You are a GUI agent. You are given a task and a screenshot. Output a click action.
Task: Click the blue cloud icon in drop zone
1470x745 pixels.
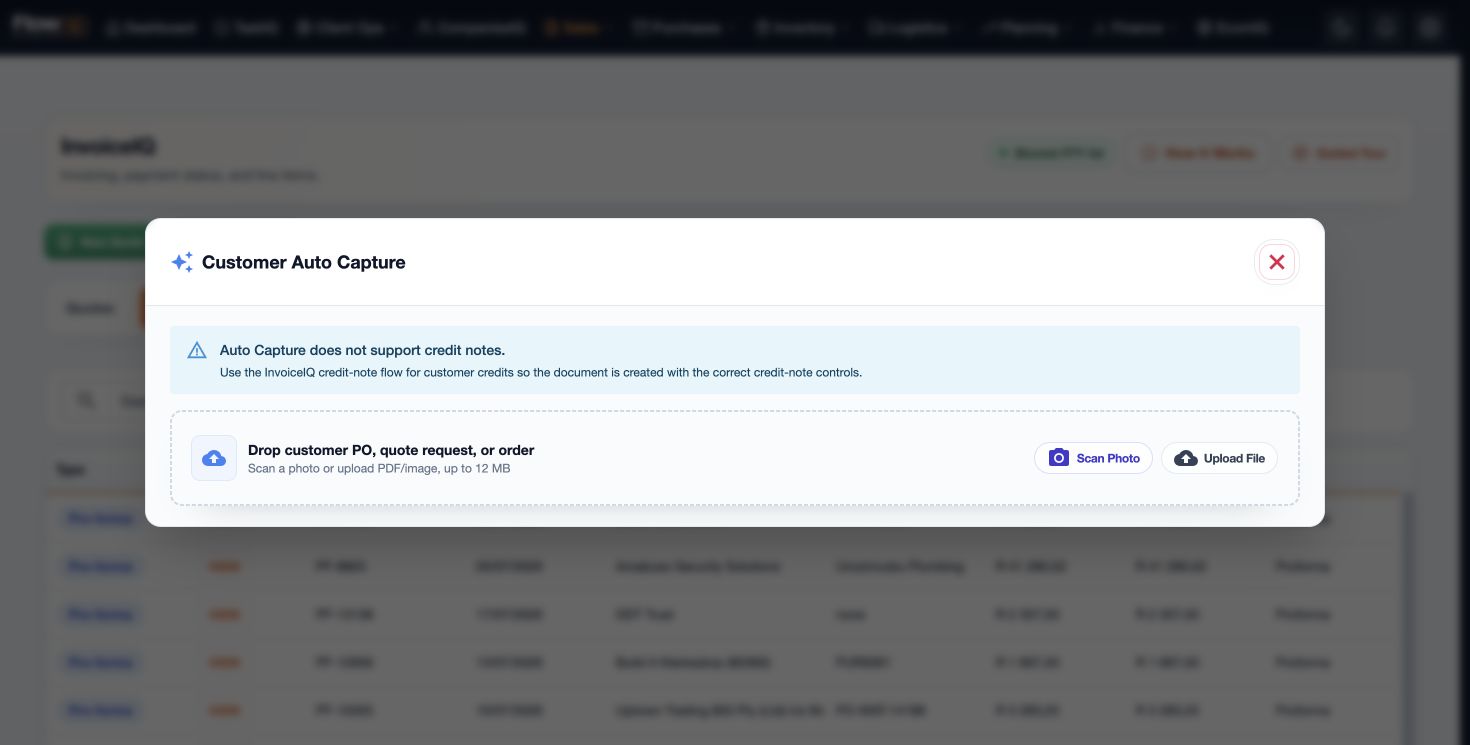(214, 458)
